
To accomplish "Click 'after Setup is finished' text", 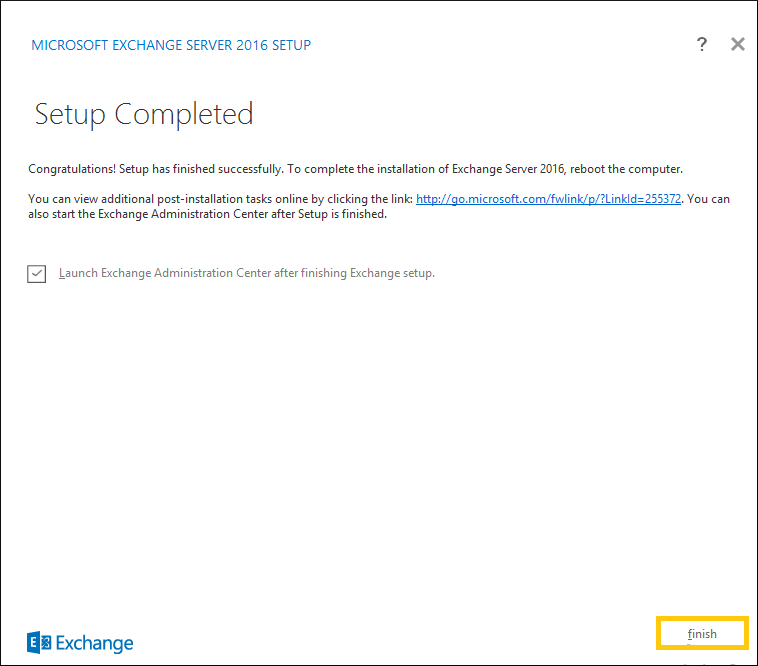I will [x=329, y=214].
